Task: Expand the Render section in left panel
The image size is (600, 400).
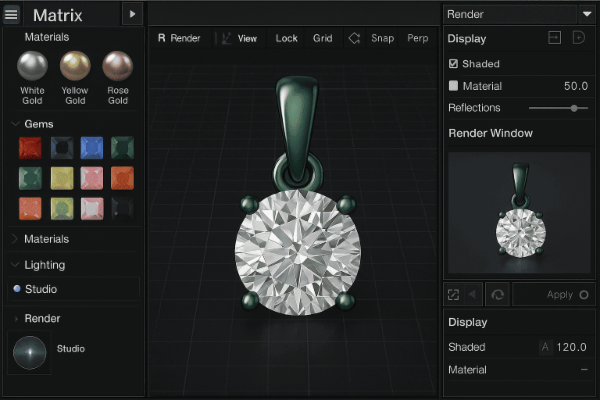Action: [16, 318]
